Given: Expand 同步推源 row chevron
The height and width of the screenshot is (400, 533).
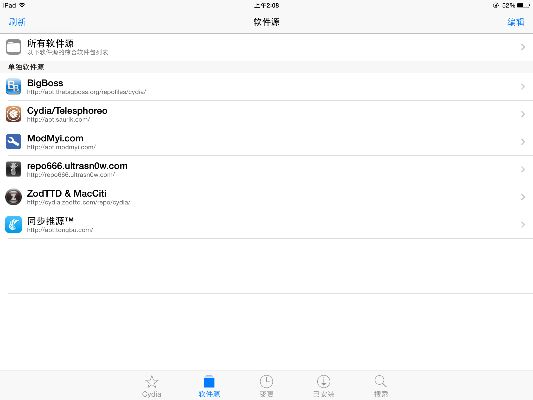Looking at the screenshot, I should 523,224.
